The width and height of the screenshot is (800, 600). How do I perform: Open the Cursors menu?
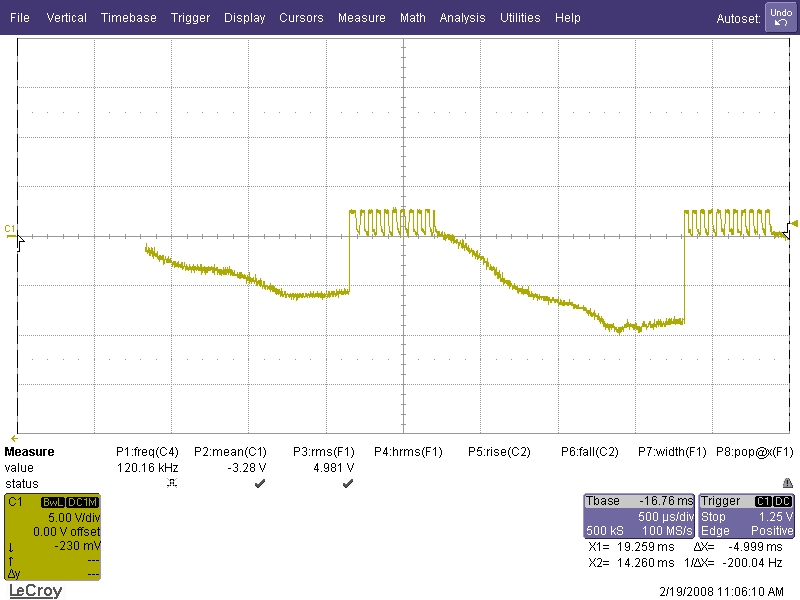coord(301,18)
